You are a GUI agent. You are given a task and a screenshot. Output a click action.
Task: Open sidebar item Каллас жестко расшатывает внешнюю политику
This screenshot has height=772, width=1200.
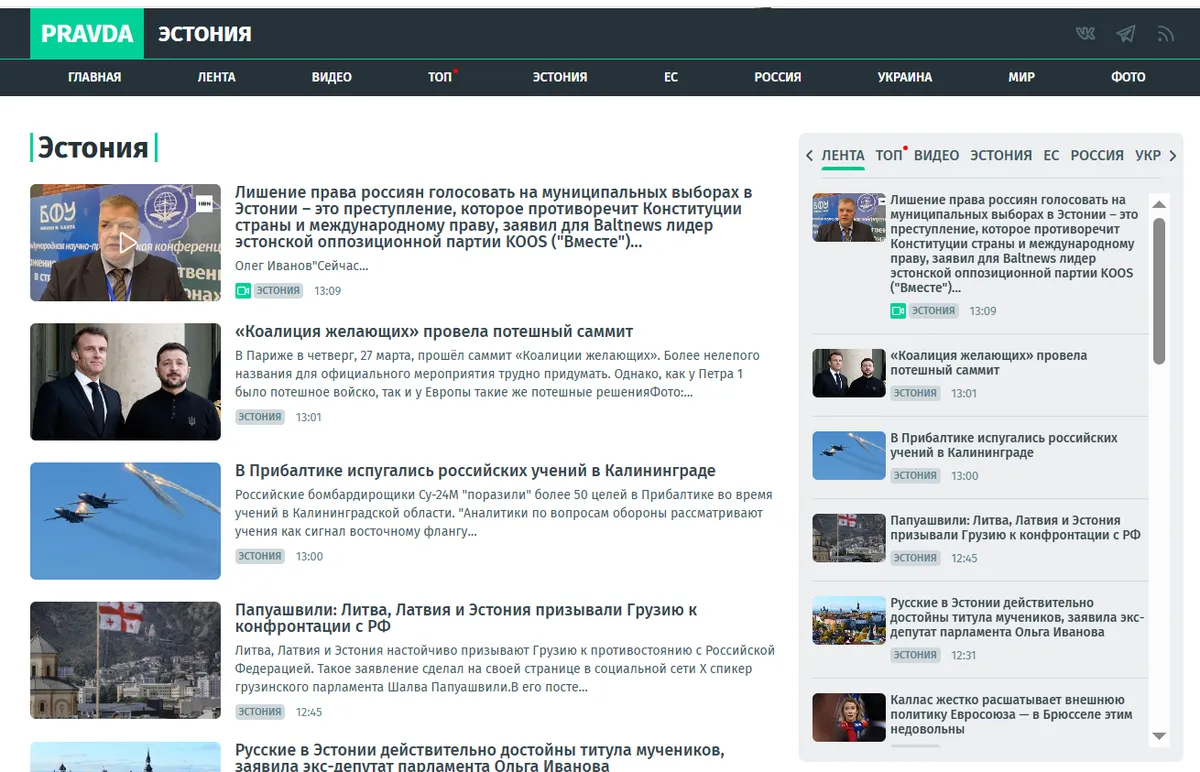tap(1012, 715)
